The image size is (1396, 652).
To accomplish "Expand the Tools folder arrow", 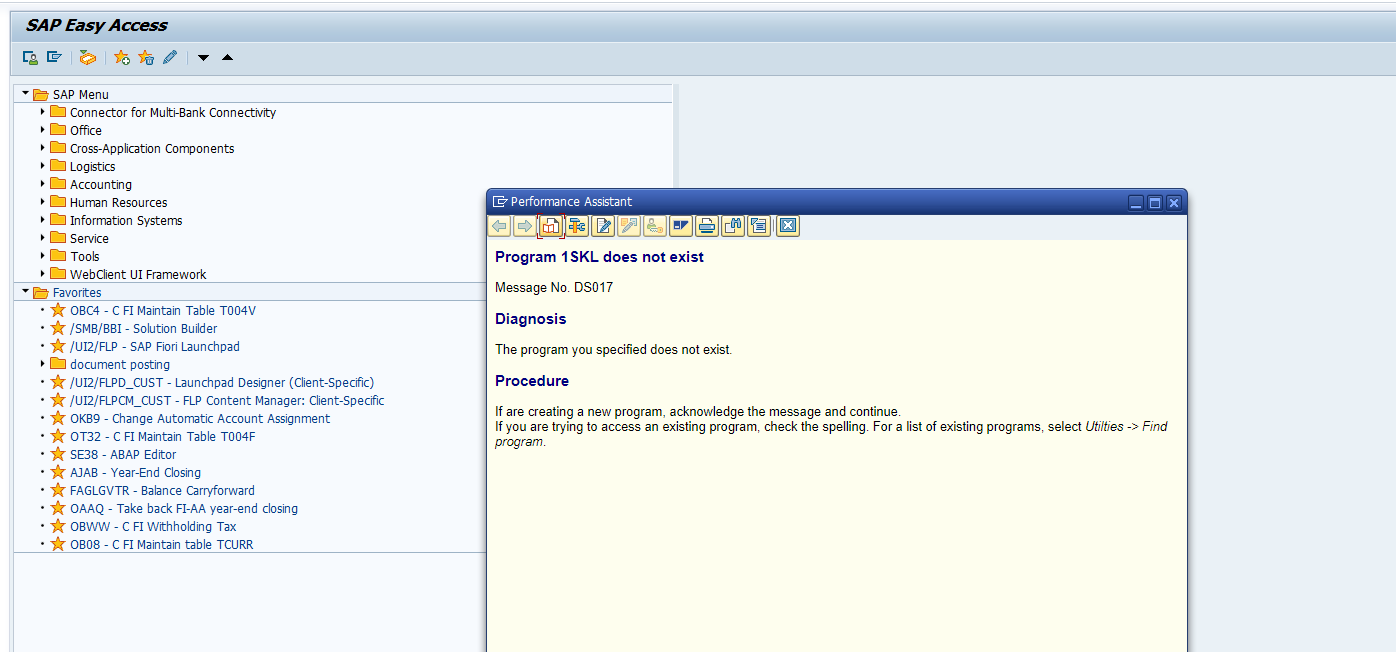I will (x=43, y=256).
